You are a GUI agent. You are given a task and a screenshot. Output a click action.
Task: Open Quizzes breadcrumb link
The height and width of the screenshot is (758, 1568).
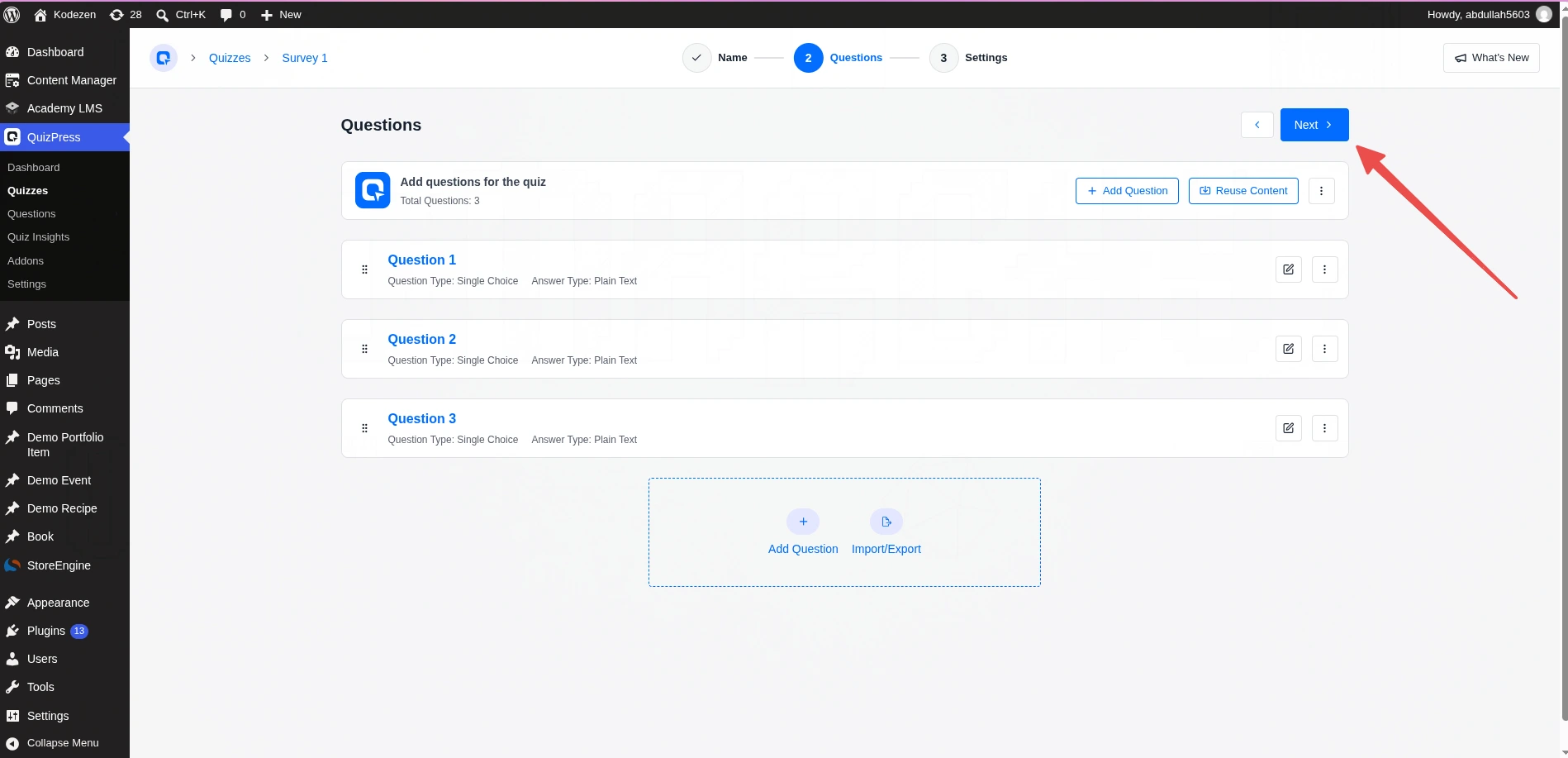[230, 58]
